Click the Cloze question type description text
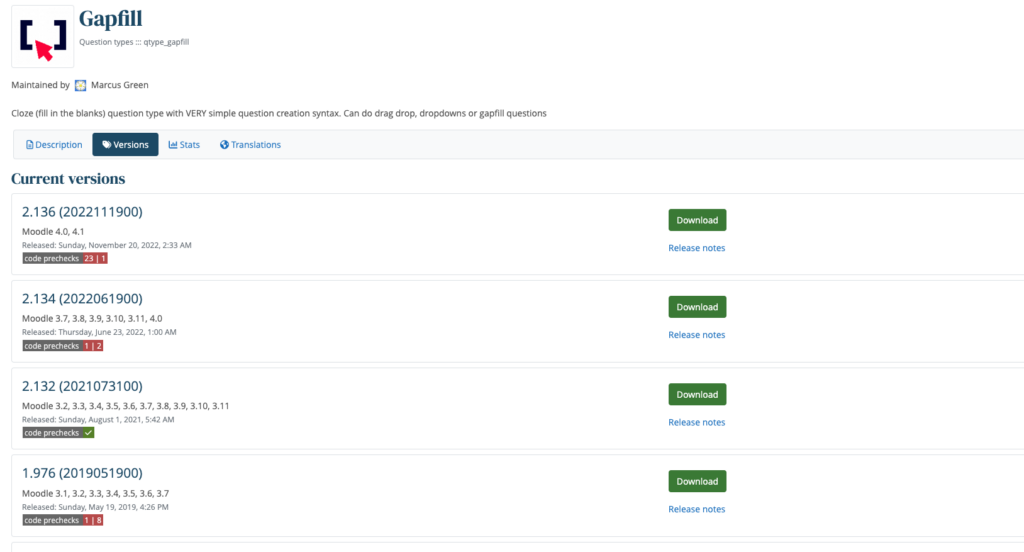The width and height of the screenshot is (1024, 552). [279, 114]
